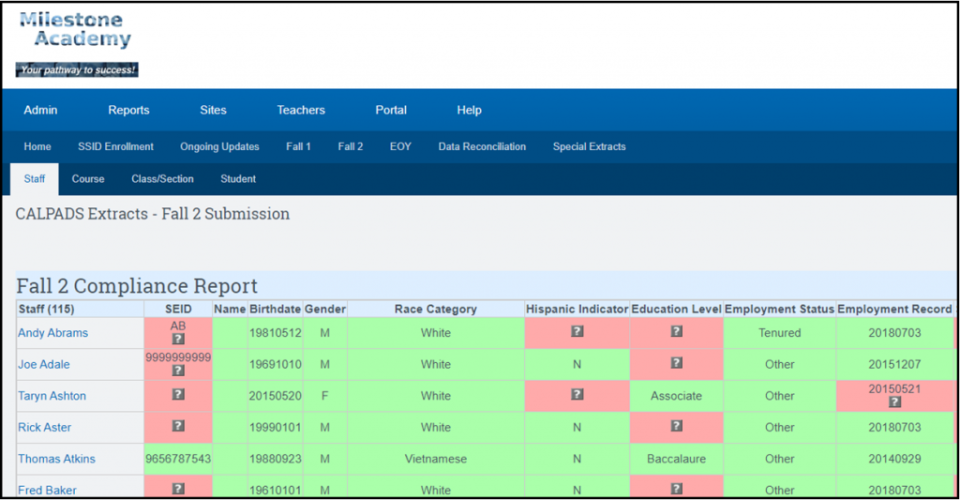Click the question mark under employment record 20150521
Image resolution: width=960 pixels, height=500 pixels.
pyautogui.click(x=894, y=401)
